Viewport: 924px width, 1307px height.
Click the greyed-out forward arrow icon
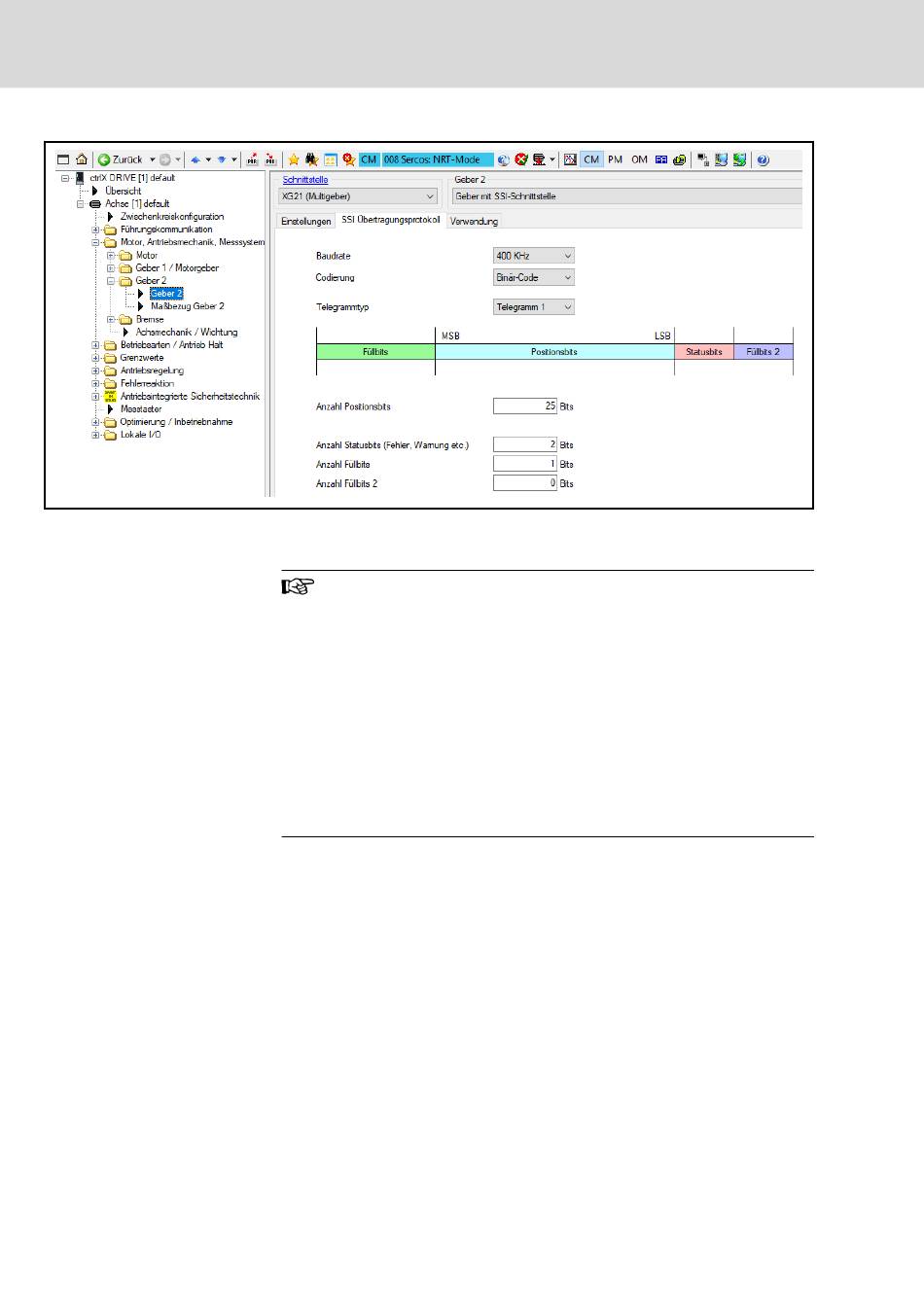pos(165,159)
